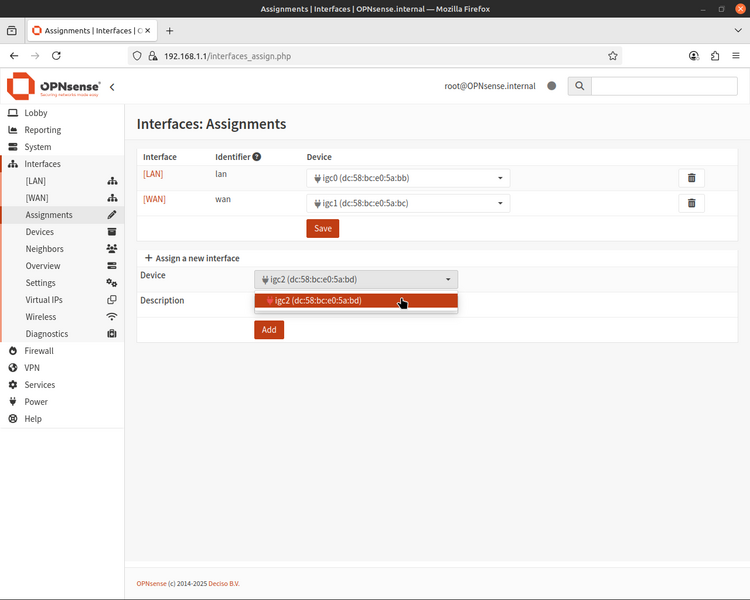Click the grey system status circle indicator
The width and height of the screenshot is (750, 600).
click(x=551, y=86)
